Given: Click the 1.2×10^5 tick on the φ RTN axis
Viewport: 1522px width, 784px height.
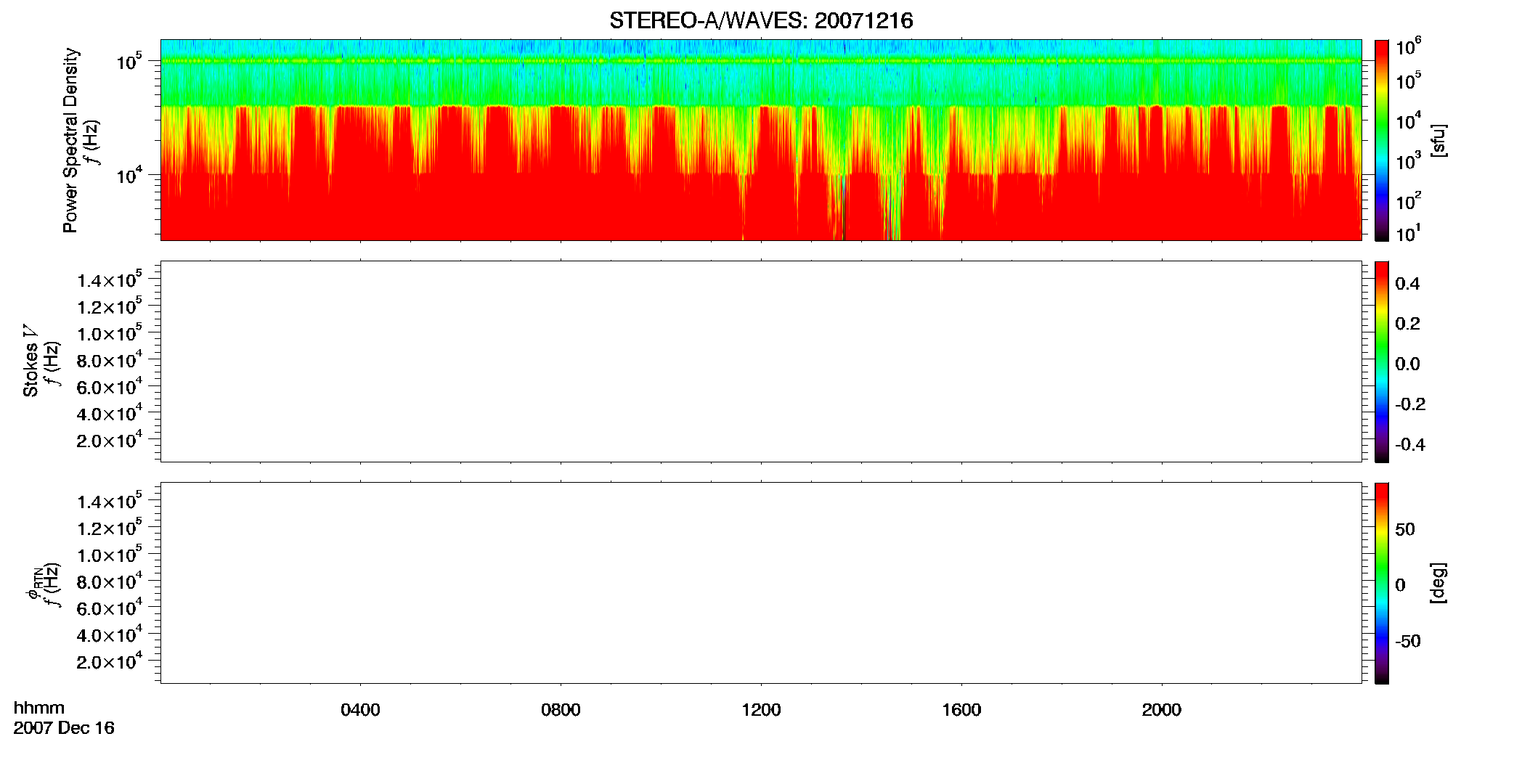Looking at the screenshot, I should click(110, 527).
